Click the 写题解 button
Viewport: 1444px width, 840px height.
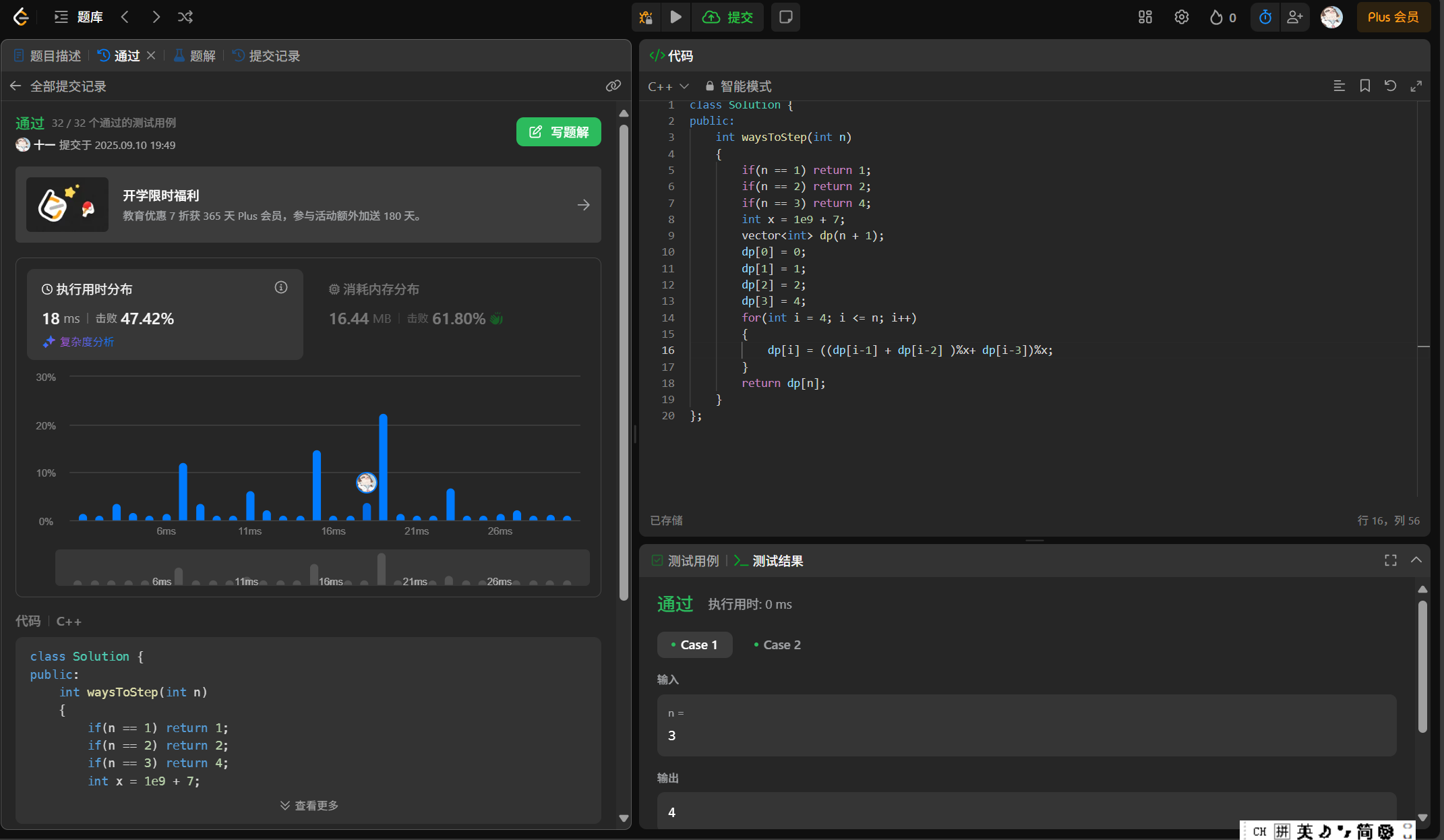[558, 132]
